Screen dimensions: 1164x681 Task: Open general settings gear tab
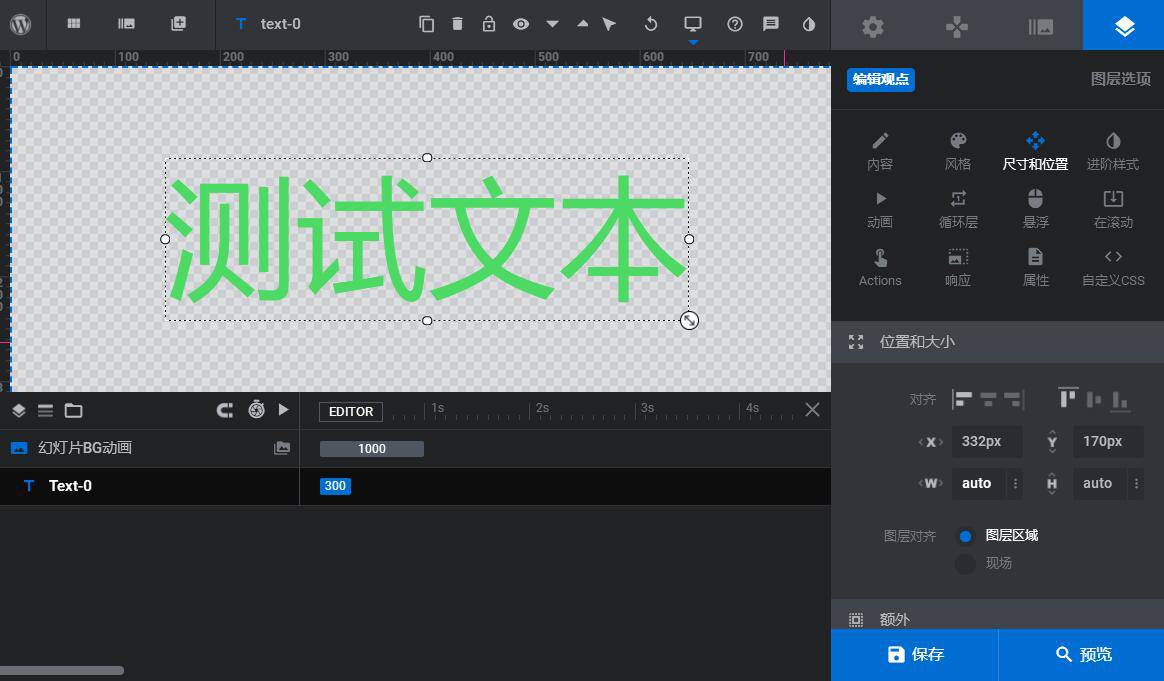[873, 27]
